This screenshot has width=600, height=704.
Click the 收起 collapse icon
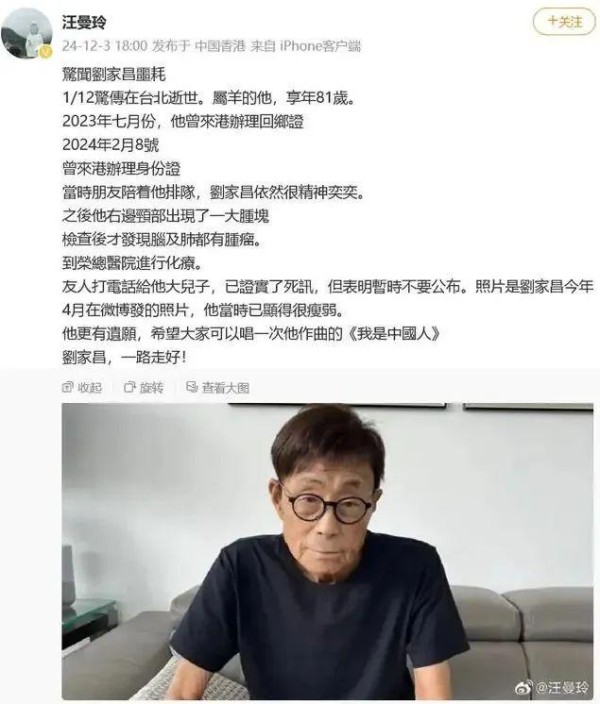point(67,387)
